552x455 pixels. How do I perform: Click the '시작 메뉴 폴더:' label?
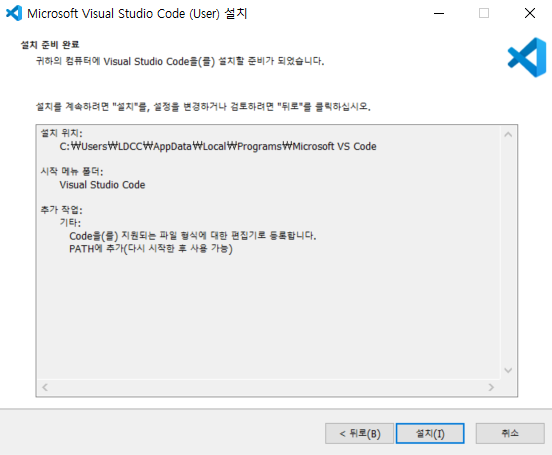[x=72, y=172]
